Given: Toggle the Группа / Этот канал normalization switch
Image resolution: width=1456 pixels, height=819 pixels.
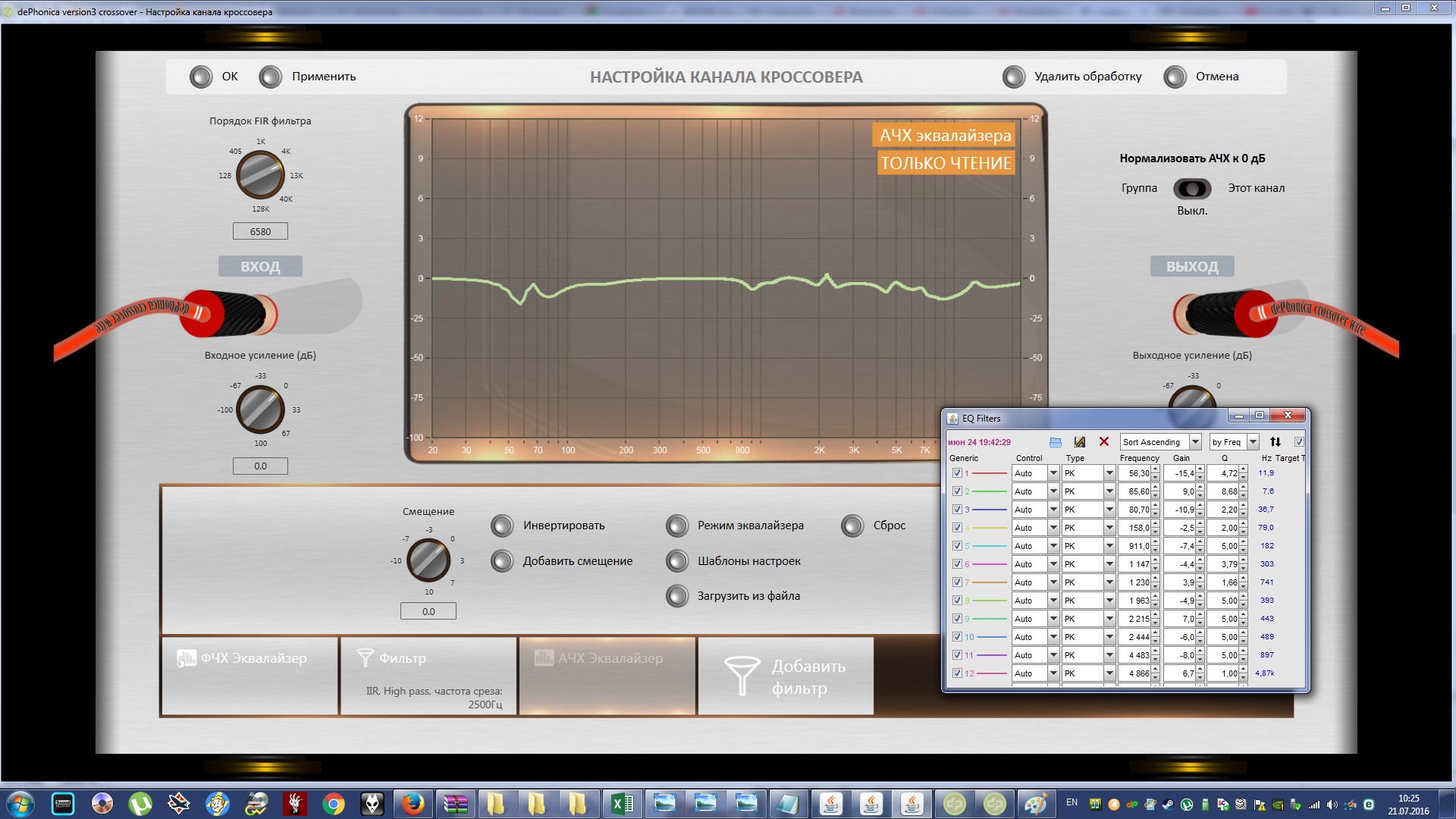Looking at the screenshot, I should (1192, 188).
